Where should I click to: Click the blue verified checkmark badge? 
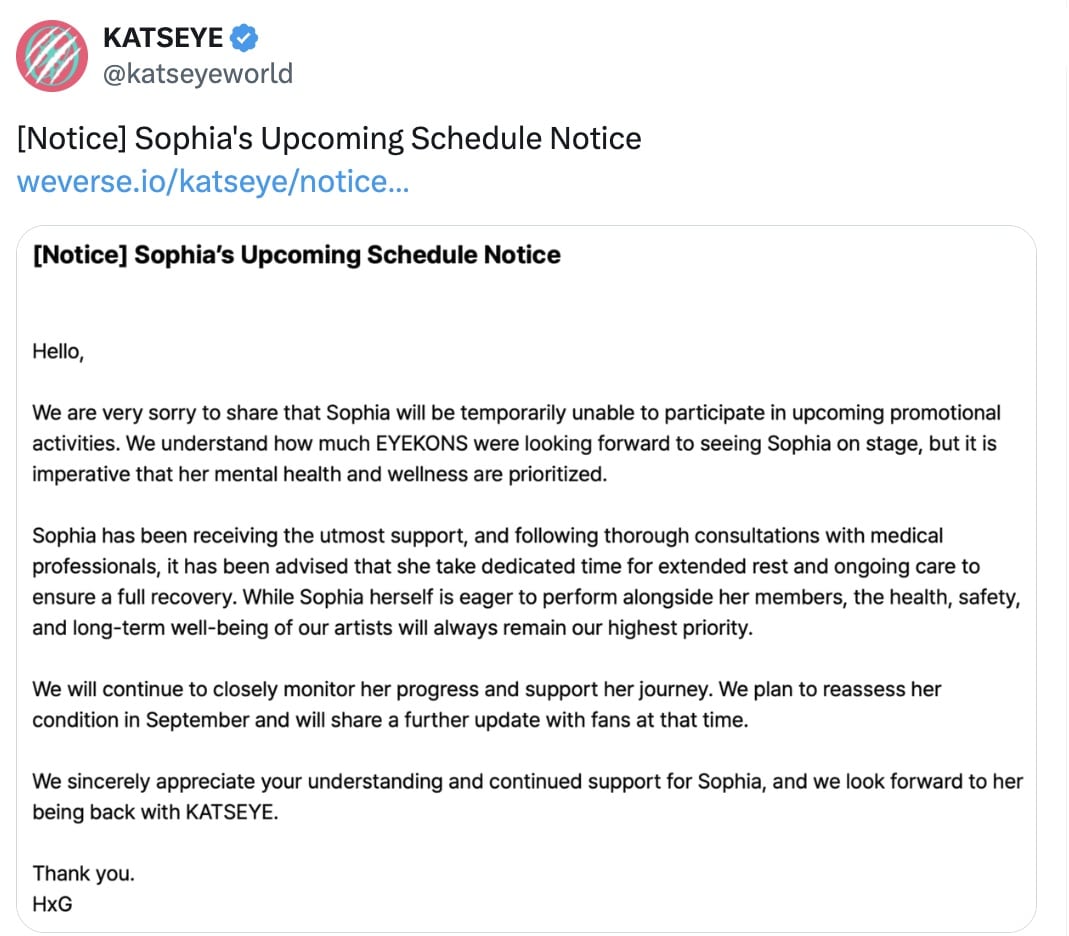click(x=244, y=37)
